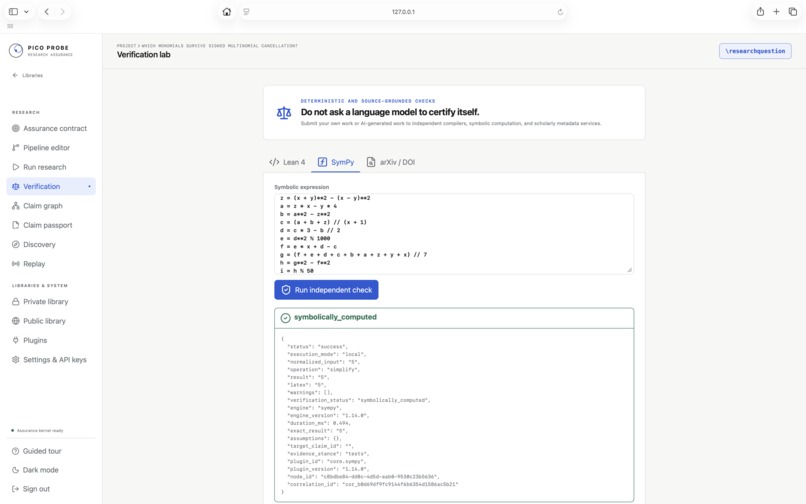The height and width of the screenshot is (504, 806).
Task: Click Run independent check button
Action: [x=326, y=290]
